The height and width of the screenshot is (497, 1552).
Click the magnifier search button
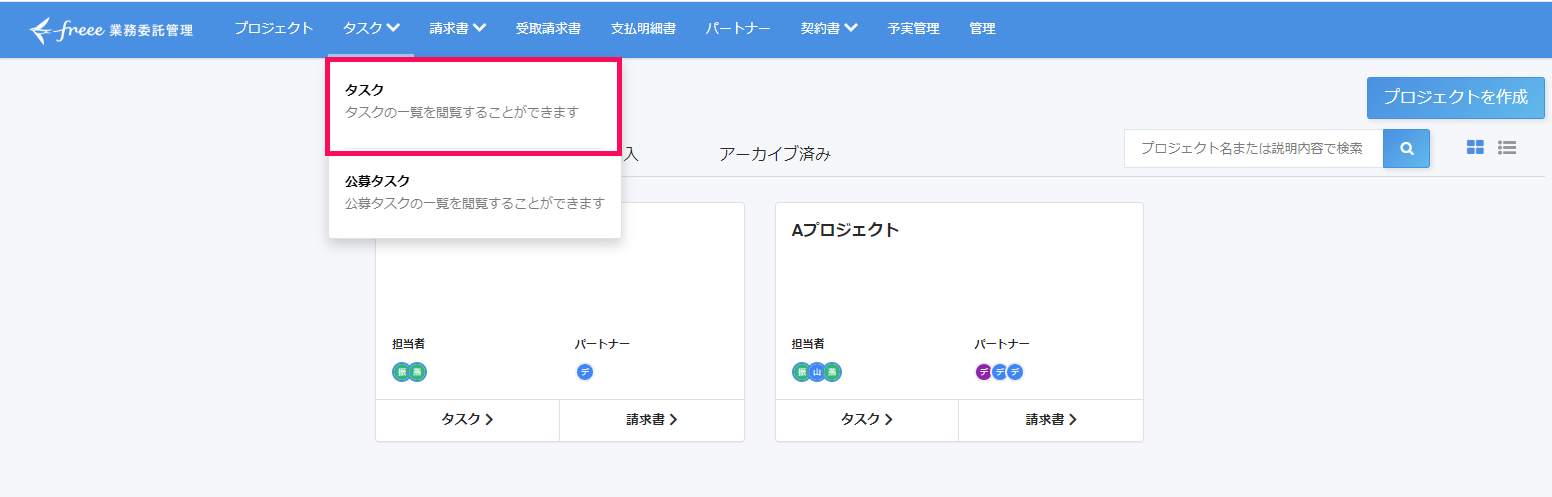[1406, 148]
